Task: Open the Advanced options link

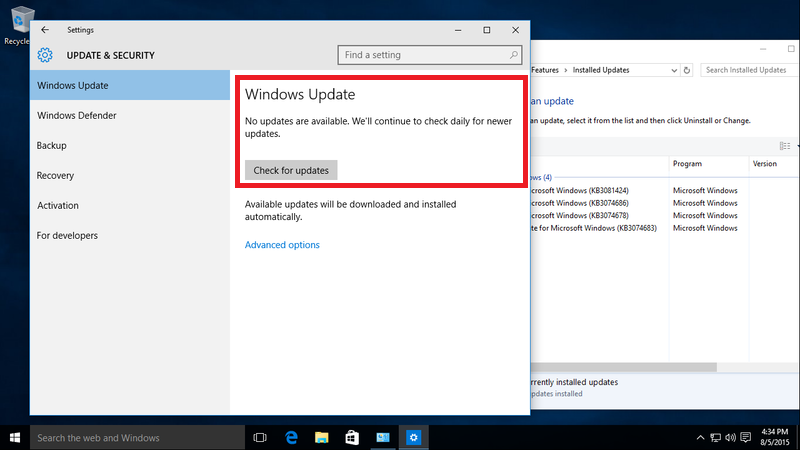Action: tap(282, 245)
